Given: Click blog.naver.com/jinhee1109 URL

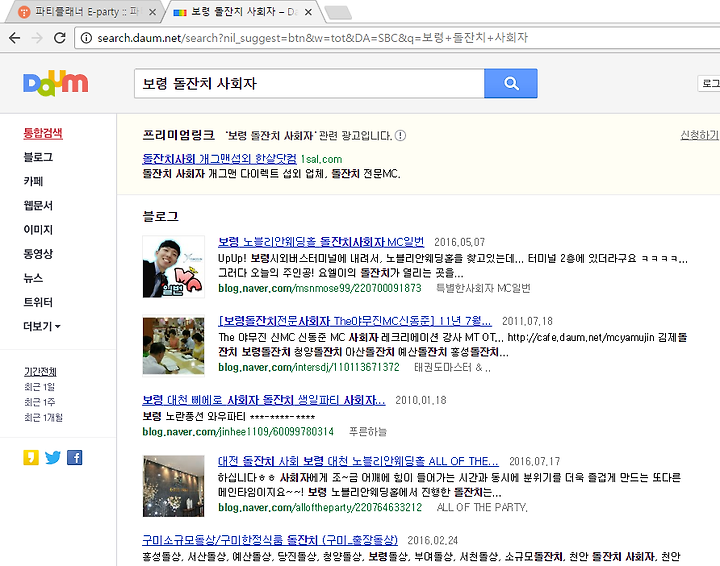Looking at the screenshot, I should click(238, 432).
